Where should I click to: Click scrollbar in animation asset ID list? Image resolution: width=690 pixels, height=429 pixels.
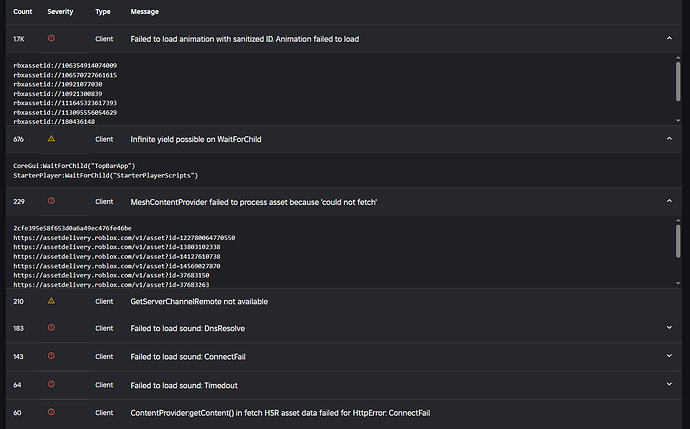678,81
